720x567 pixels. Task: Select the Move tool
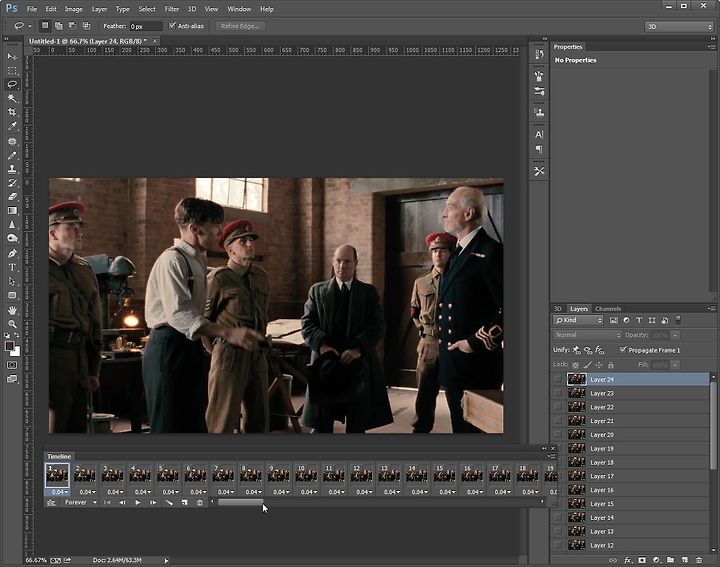coord(12,57)
